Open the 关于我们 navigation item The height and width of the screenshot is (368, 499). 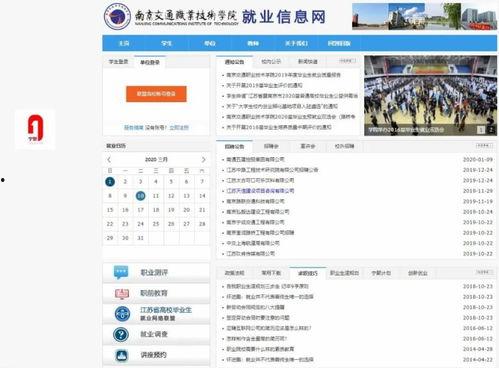pos(296,43)
